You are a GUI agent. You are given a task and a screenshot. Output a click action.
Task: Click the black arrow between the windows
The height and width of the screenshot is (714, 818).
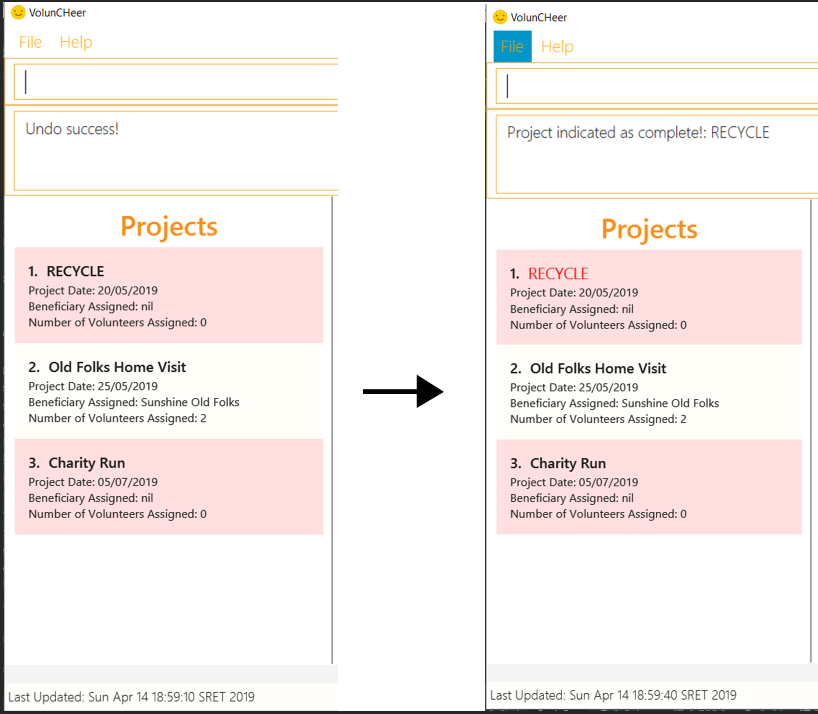tap(402, 391)
